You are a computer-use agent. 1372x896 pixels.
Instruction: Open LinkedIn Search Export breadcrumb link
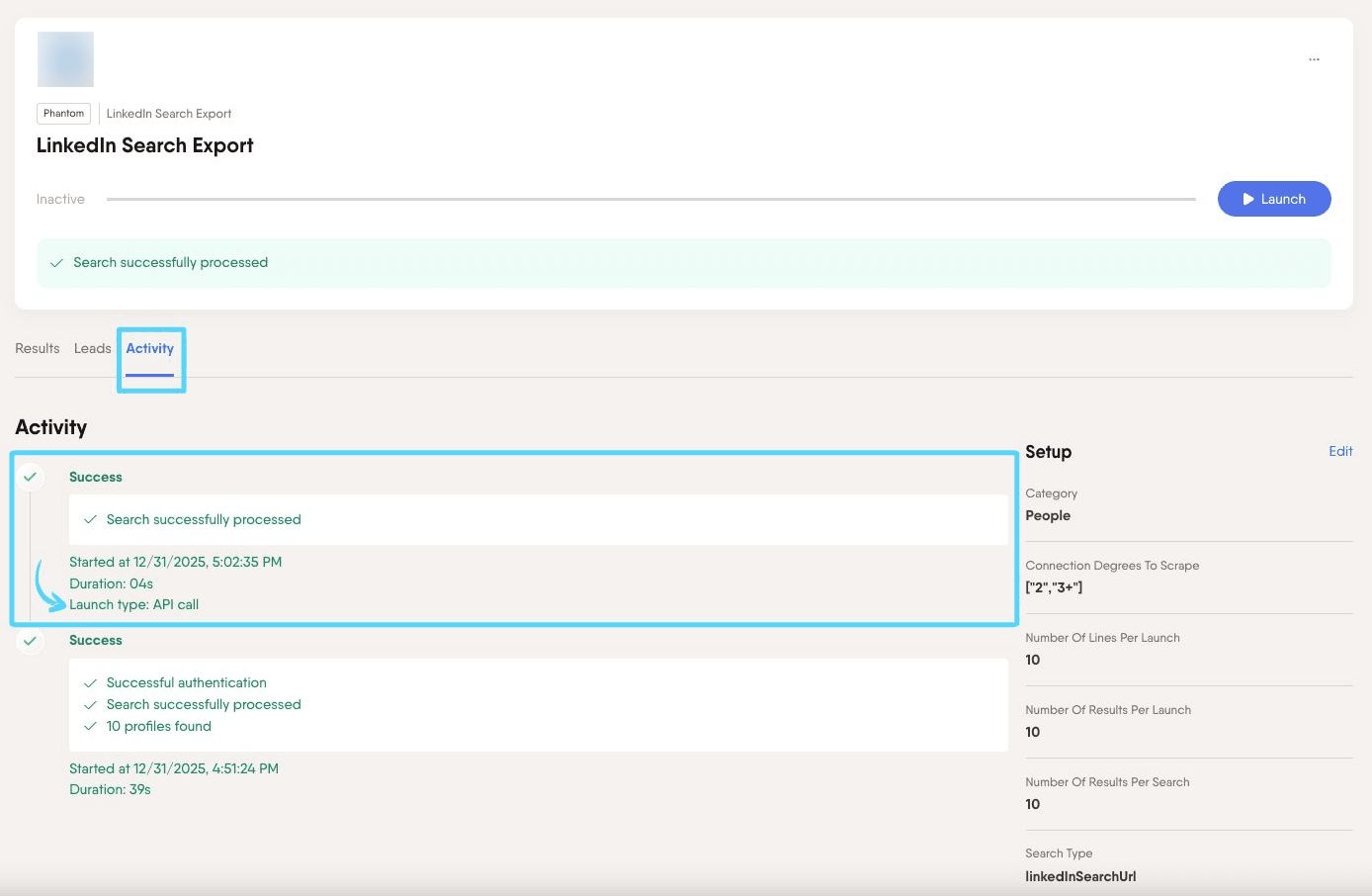pos(169,114)
